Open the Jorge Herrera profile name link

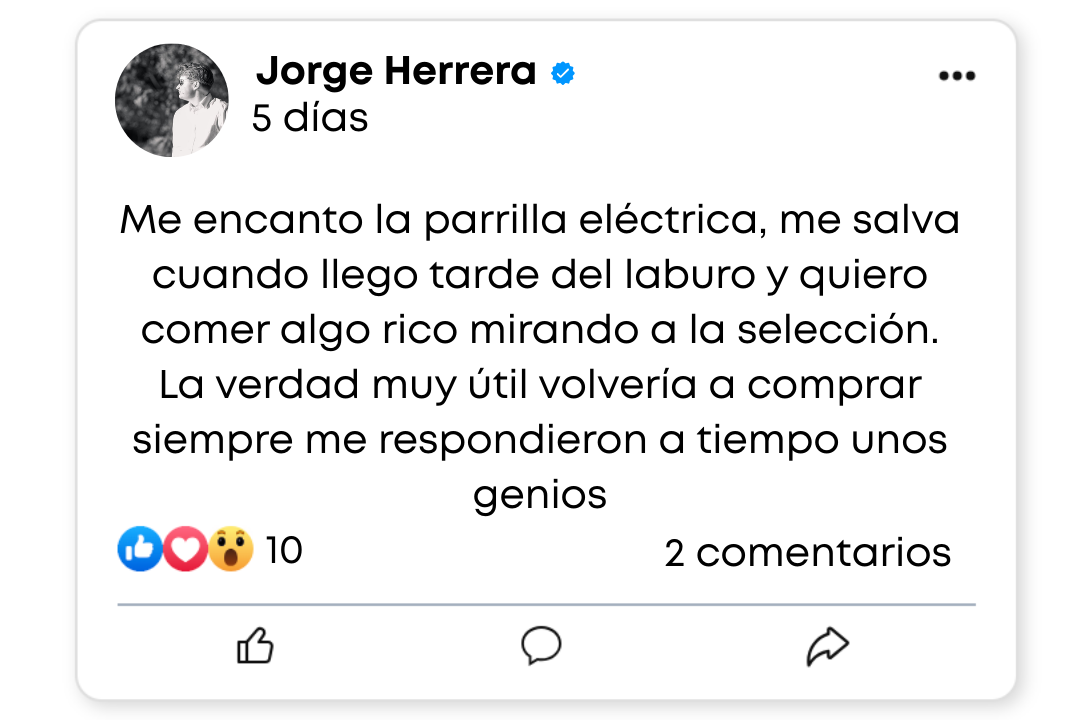pyautogui.click(x=396, y=72)
